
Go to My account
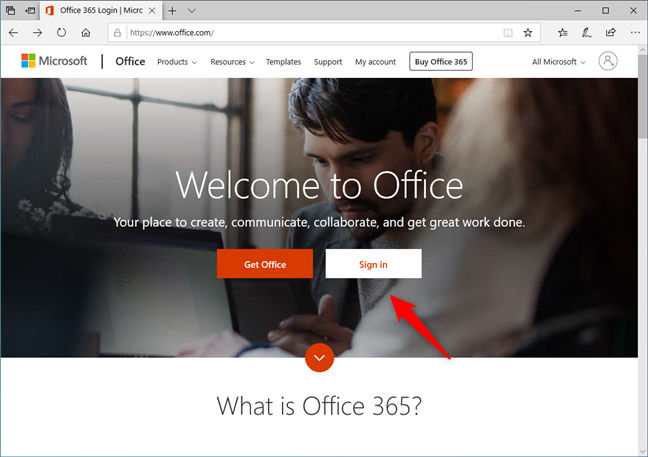(375, 62)
